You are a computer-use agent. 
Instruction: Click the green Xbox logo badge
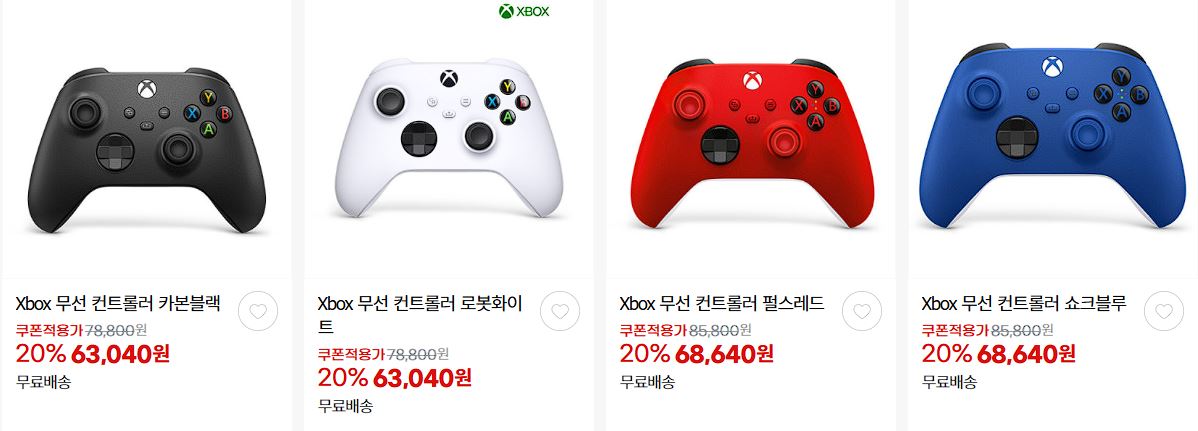[524, 11]
